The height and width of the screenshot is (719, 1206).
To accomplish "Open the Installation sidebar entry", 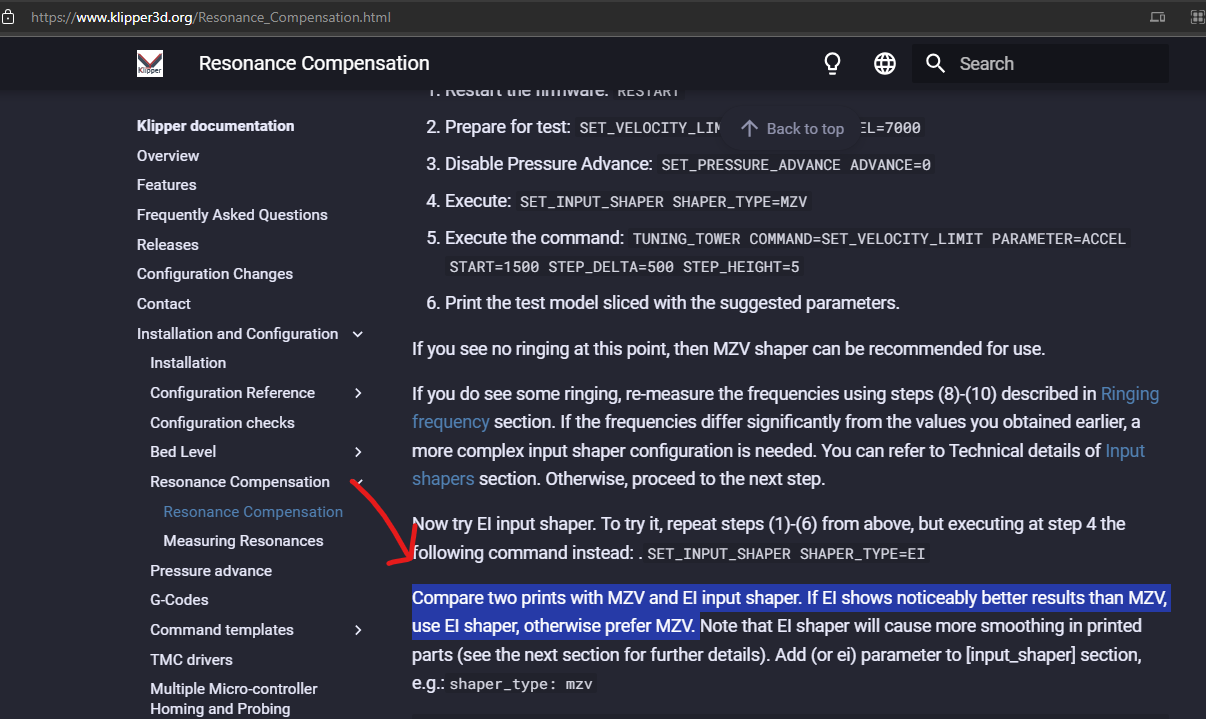I will click(188, 363).
